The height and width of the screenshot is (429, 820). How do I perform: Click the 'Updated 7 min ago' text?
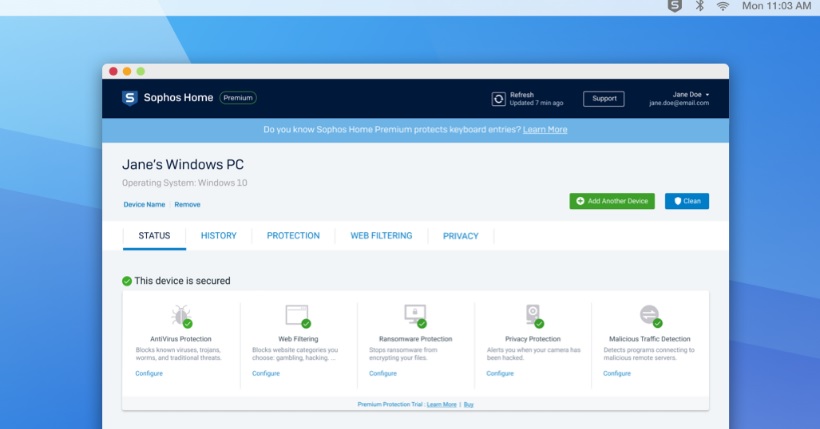537,103
